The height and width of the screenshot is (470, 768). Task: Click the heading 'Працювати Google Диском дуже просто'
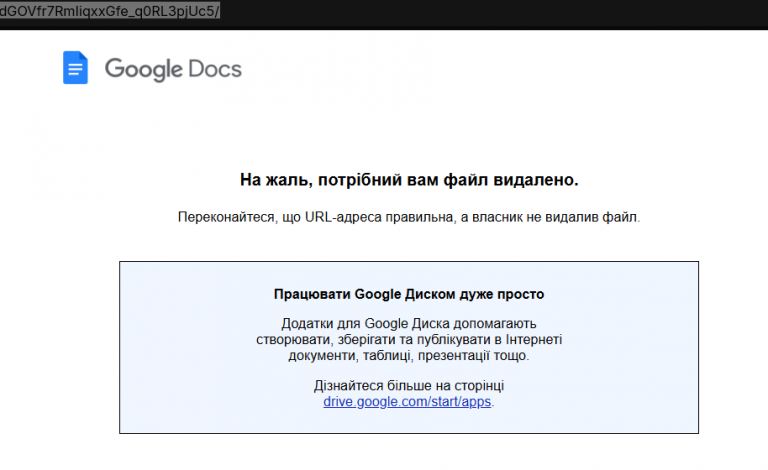click(x=409, y=294)
